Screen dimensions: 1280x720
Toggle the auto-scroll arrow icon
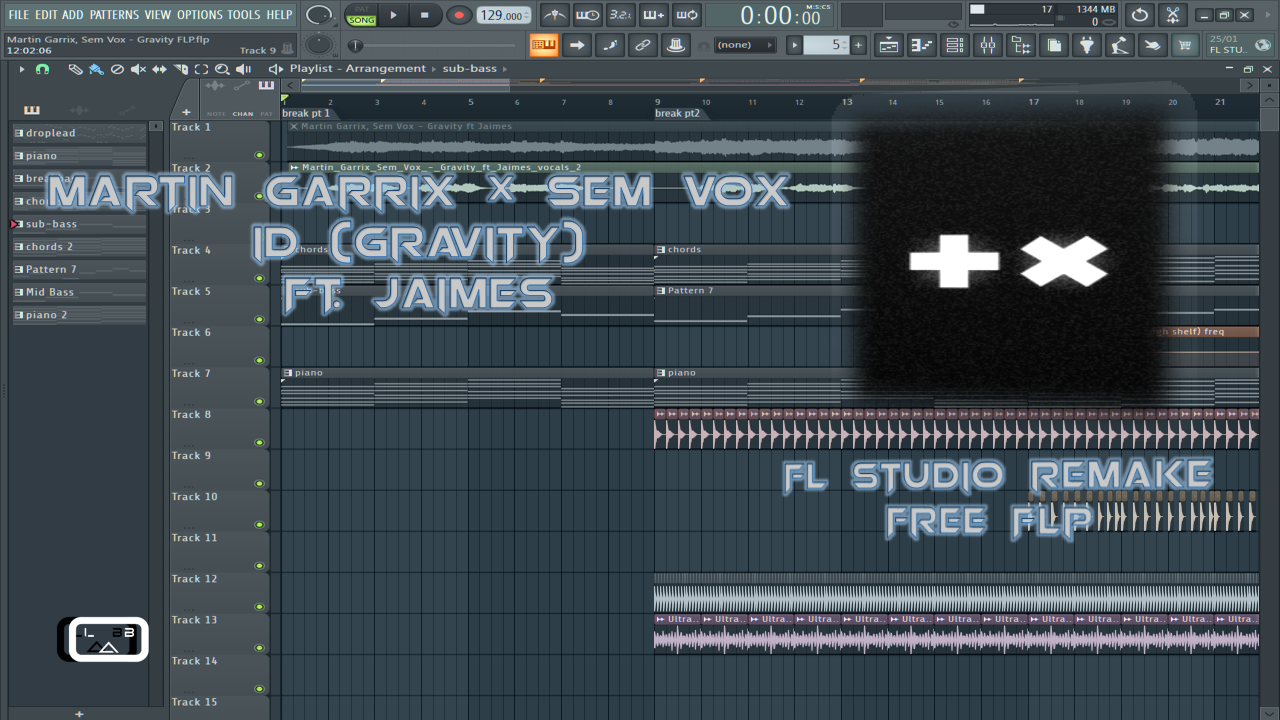577,45
